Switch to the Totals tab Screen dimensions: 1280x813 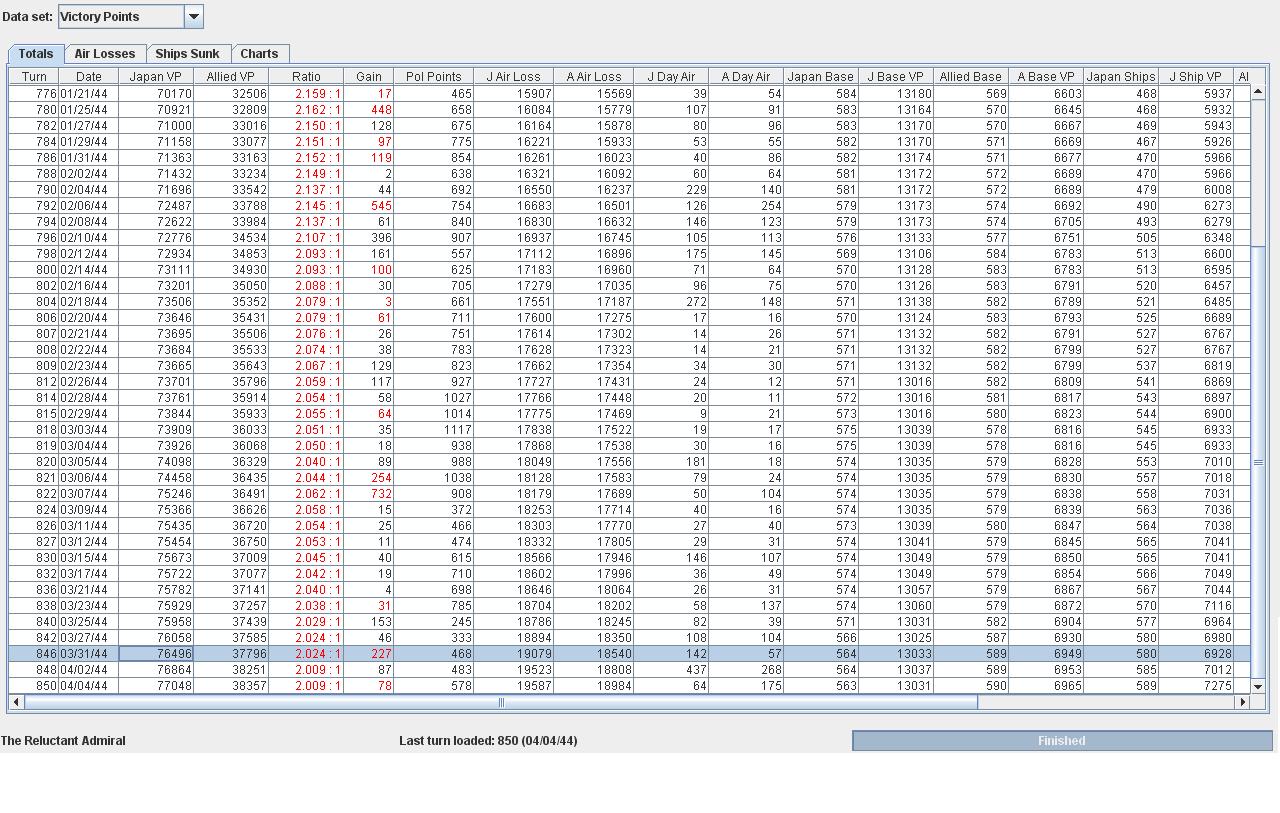pos(36,54)
